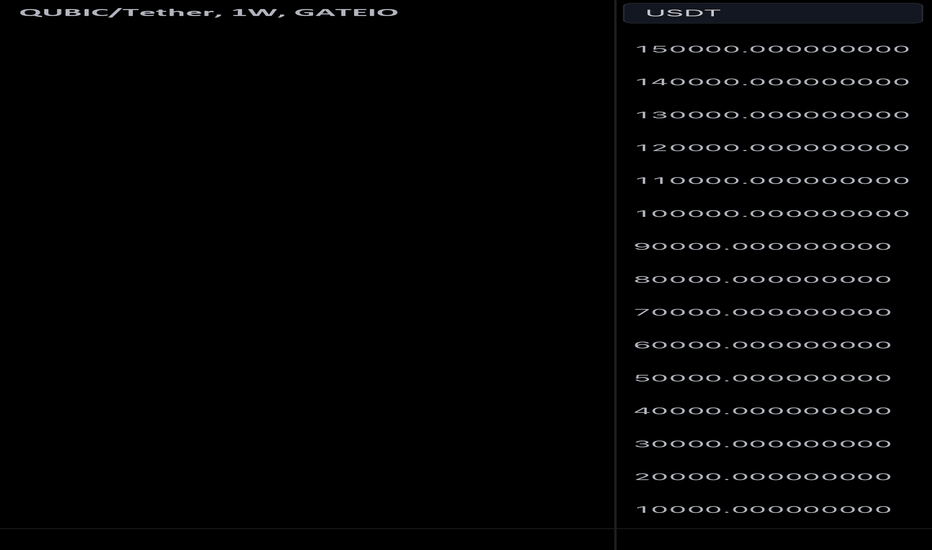Click price label 20000.000000000
The image size is (932, 550).
763,477
